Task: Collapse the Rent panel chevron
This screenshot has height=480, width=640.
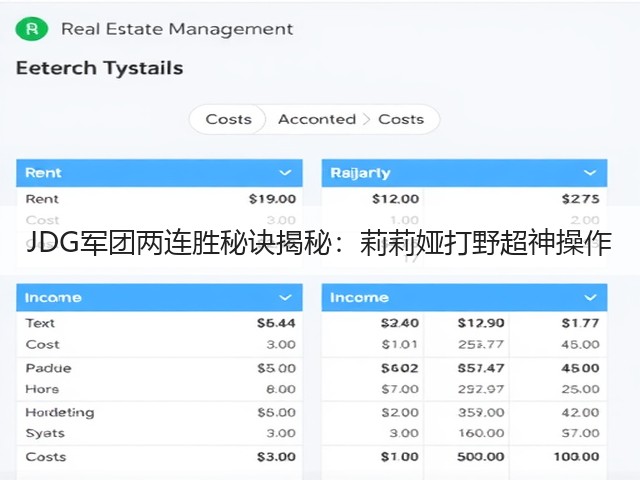Action: click(285, 173)
